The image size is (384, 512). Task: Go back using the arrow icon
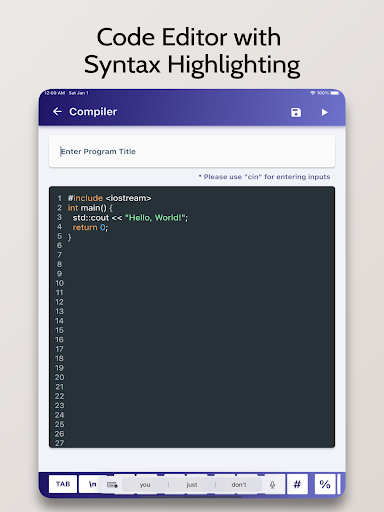57,112
